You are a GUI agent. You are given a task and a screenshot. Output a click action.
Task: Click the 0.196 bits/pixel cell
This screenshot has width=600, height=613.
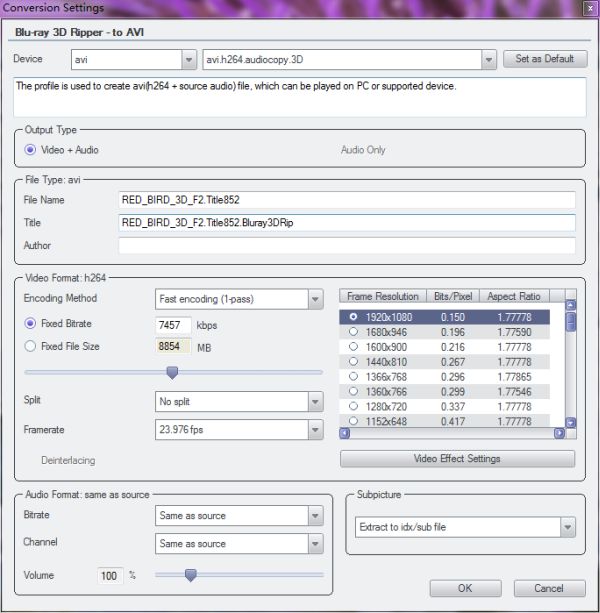453,332
